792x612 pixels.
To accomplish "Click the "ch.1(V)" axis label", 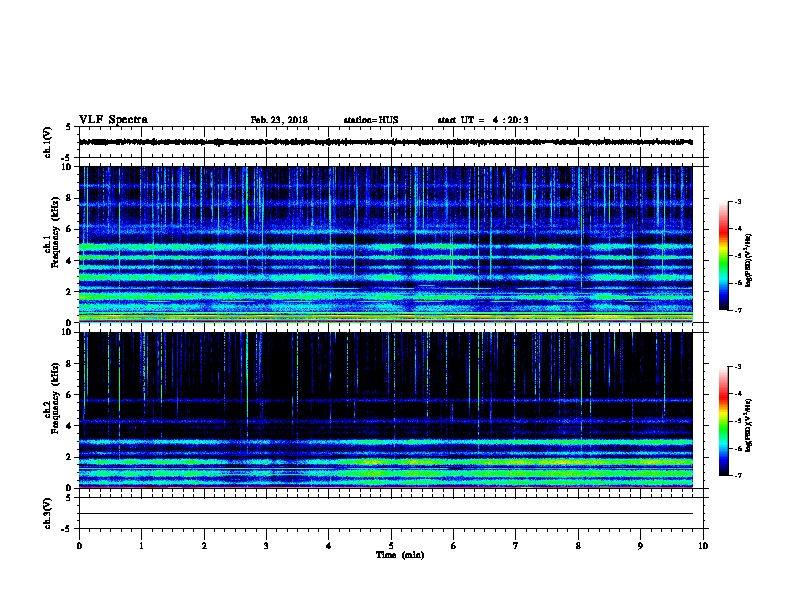I will (48, 142).
